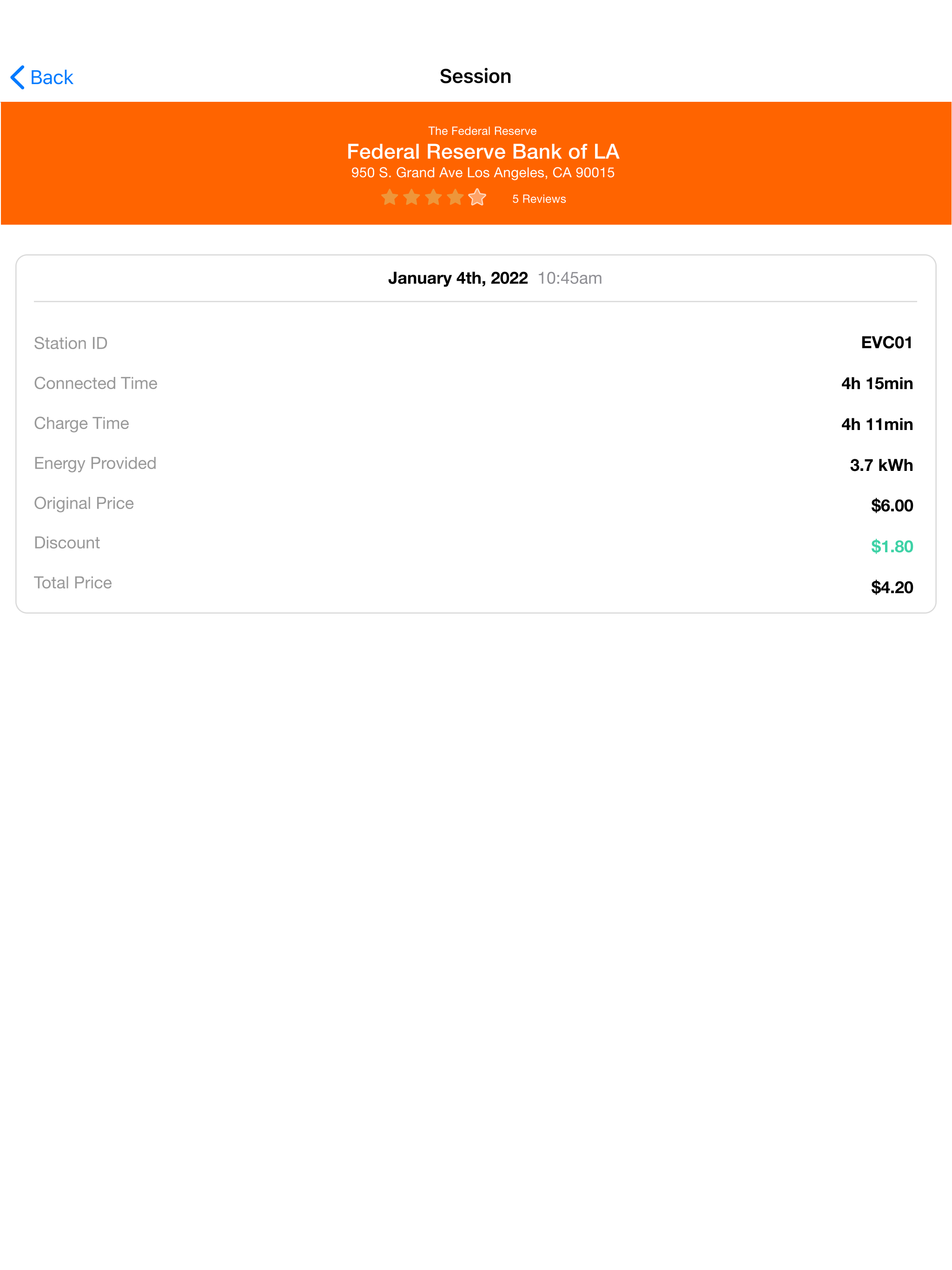Tap the 4h 15min connected time value
Screen dimensions: 952x1270
(x=877, y=384)
